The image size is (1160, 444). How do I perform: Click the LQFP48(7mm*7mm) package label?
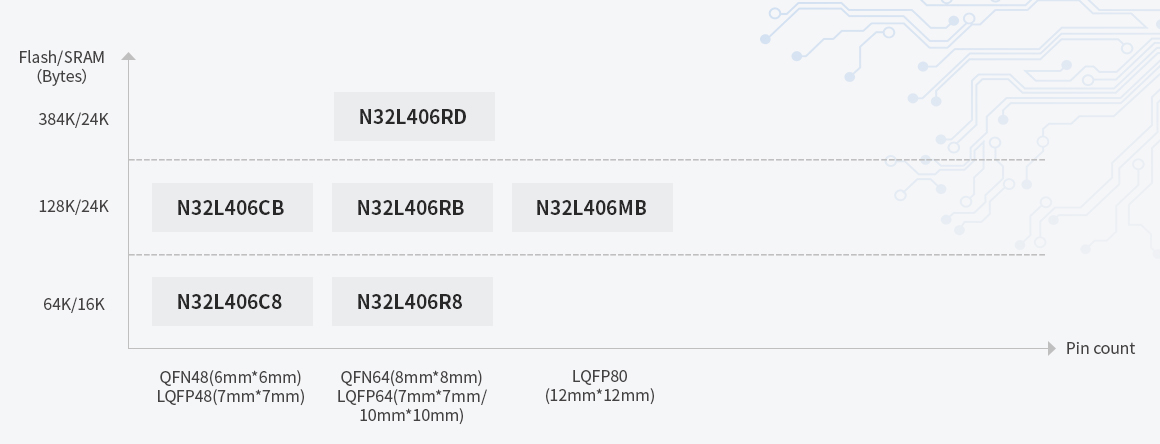point(230,396)
